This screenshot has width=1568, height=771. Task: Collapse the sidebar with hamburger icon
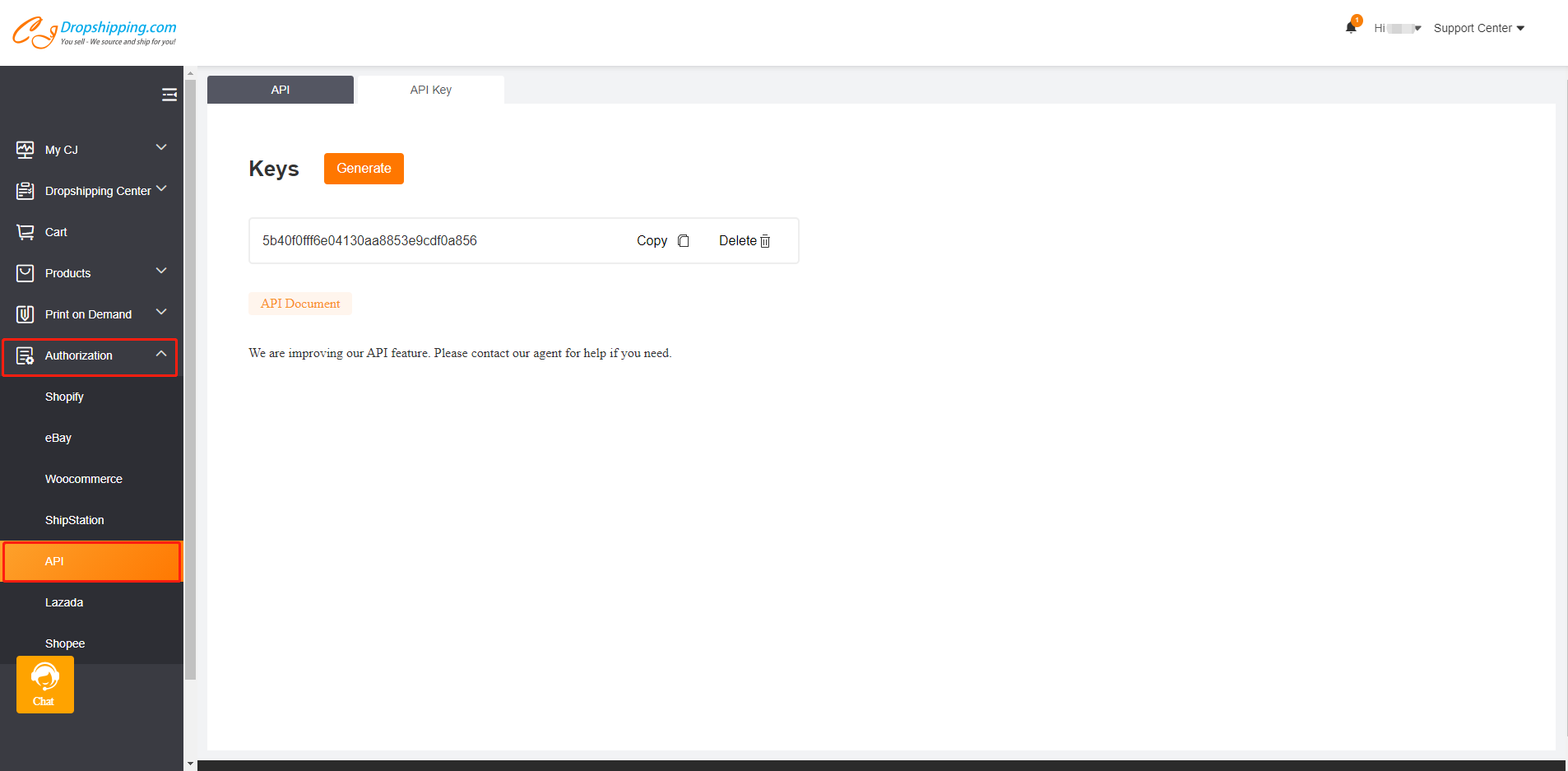tap(169, 95)
